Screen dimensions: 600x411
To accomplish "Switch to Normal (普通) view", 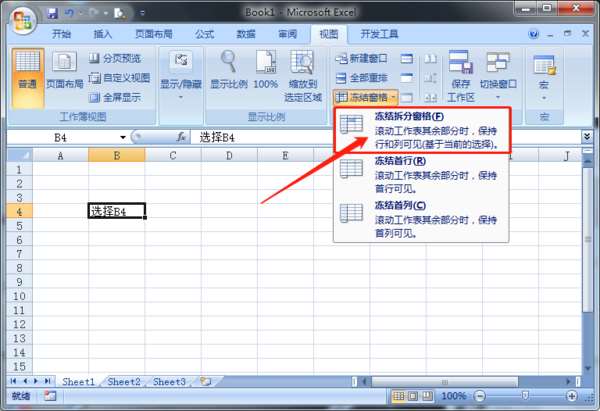I will (x=28, y=78).
